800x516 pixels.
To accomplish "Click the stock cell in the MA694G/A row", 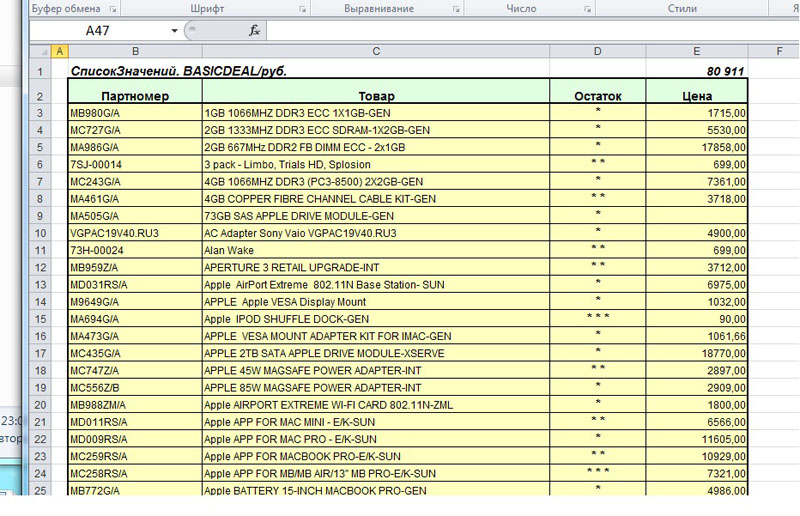I will pos(597,319).
